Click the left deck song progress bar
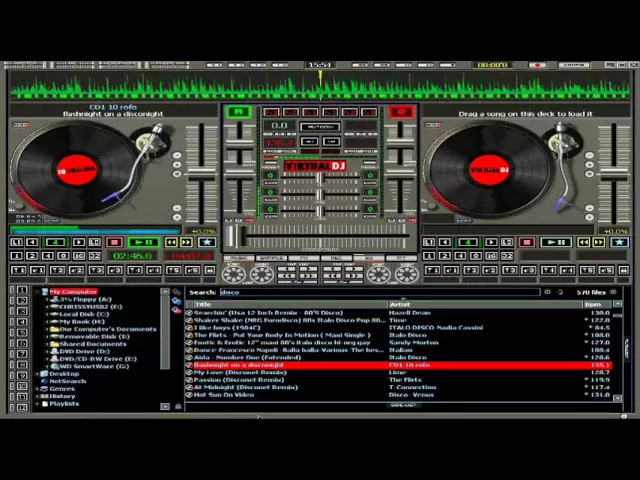Image resolution: width=640 pixels, height=480 pixels. [95, 230]
